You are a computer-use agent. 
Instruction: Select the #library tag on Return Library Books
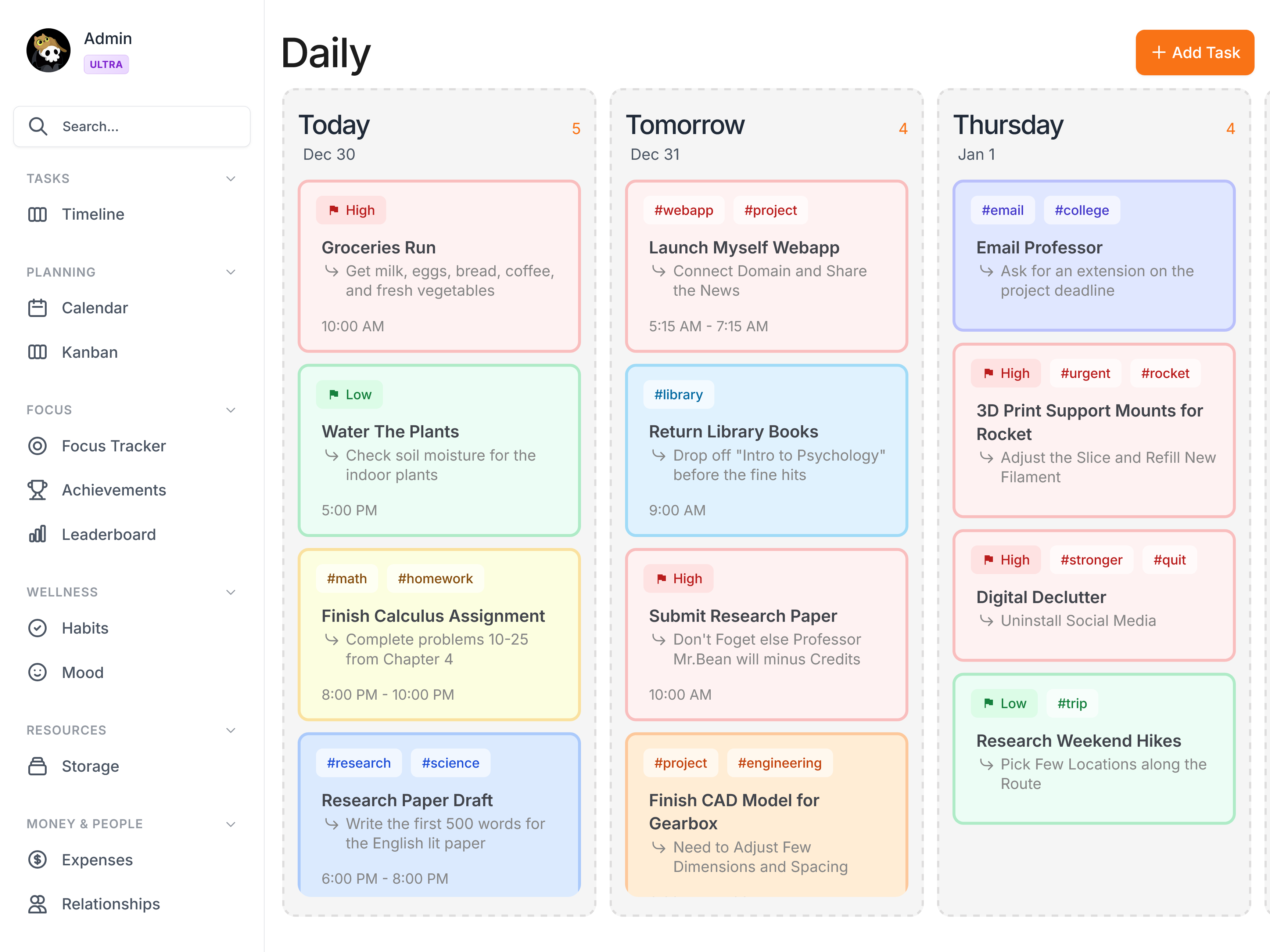click(679, 394)
